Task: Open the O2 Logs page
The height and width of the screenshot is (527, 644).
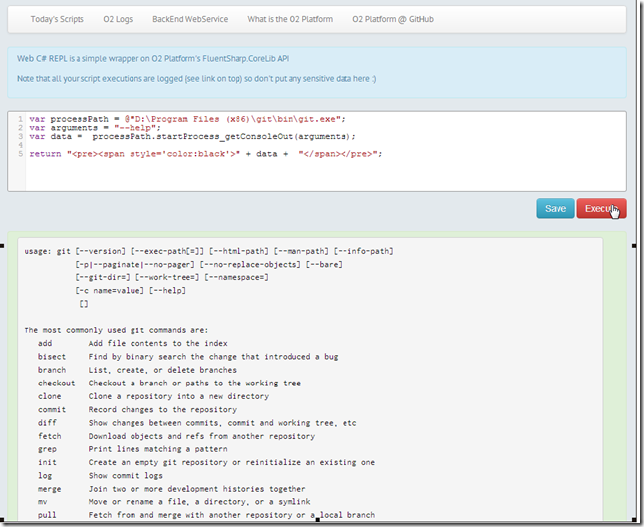Action: pyautogui.click(x=118, y=19)
